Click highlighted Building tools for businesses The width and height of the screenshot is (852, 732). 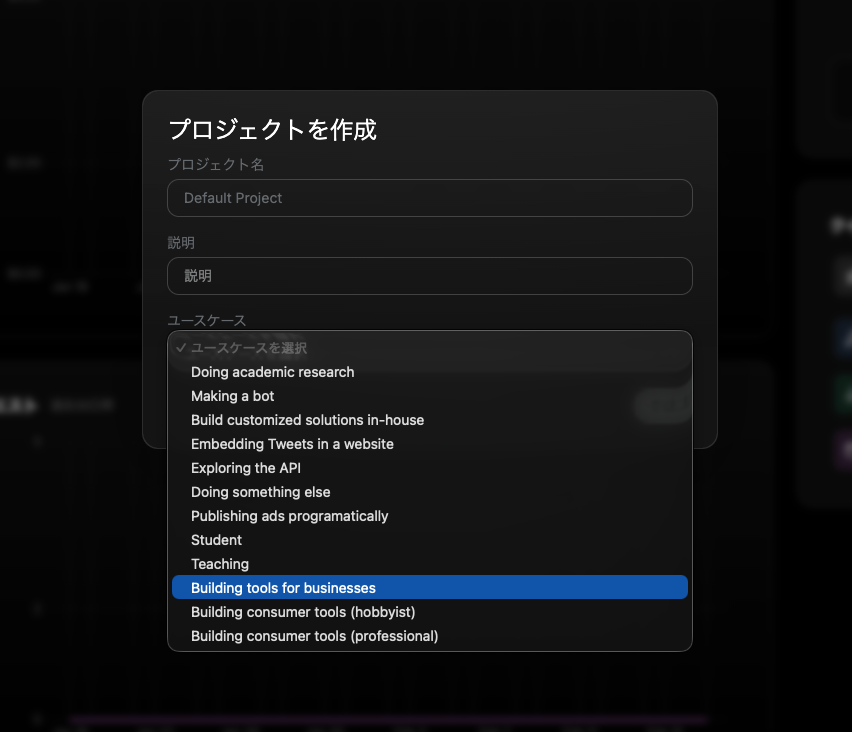tap(284, 588)
